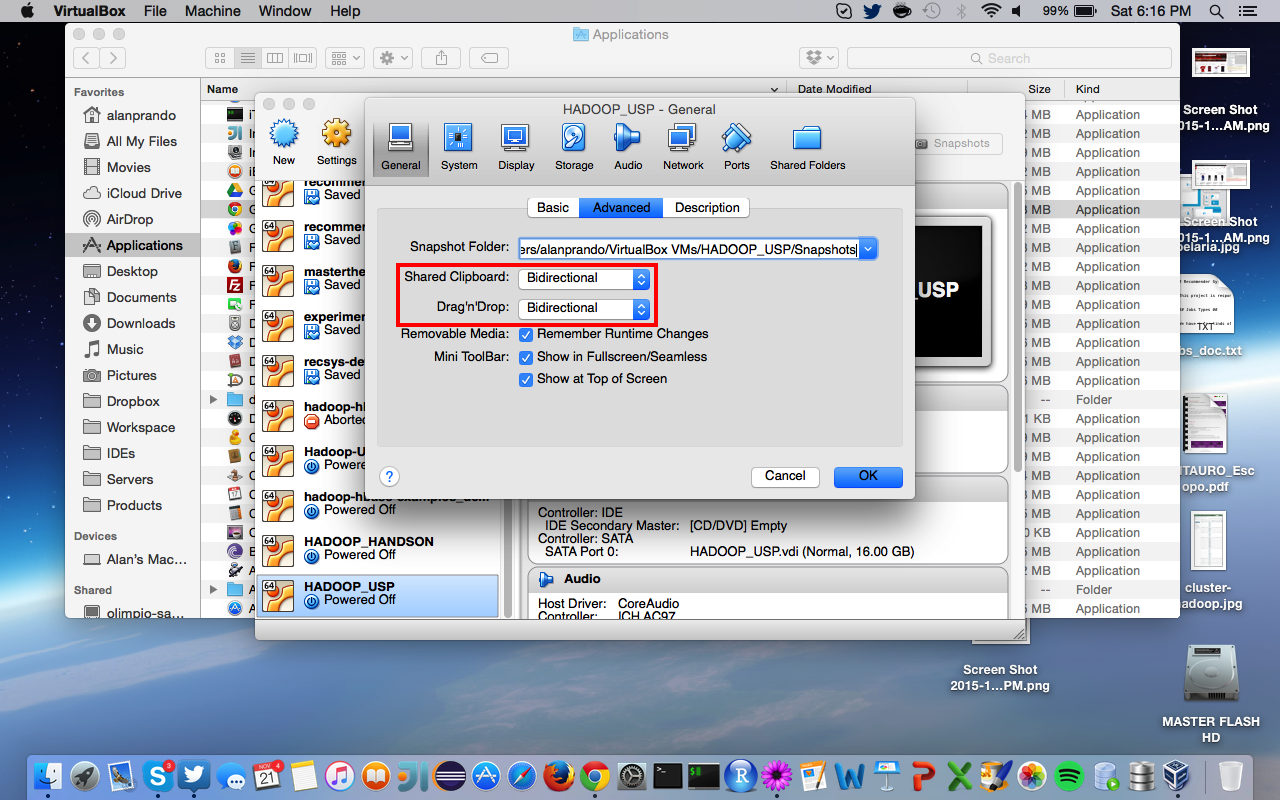
Task: Select HADOOP_HANDSON virtual machine in list
Action: point(378,549)
